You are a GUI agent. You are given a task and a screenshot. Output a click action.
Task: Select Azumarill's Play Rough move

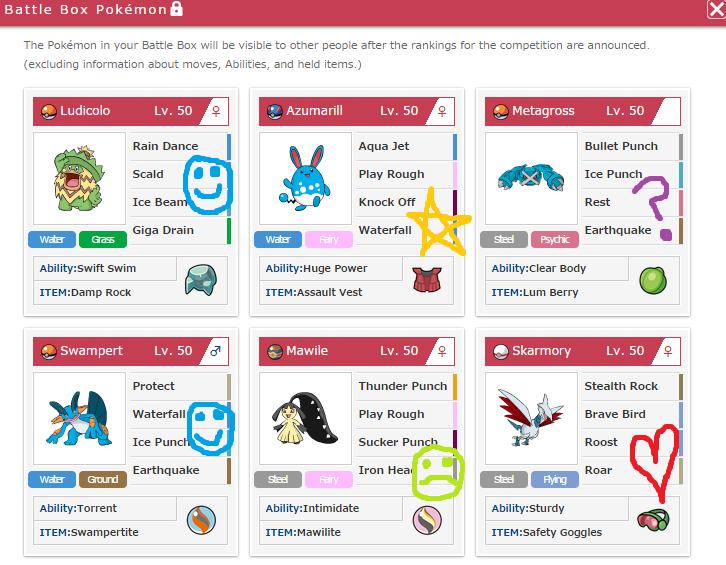(x=406, y=174)
